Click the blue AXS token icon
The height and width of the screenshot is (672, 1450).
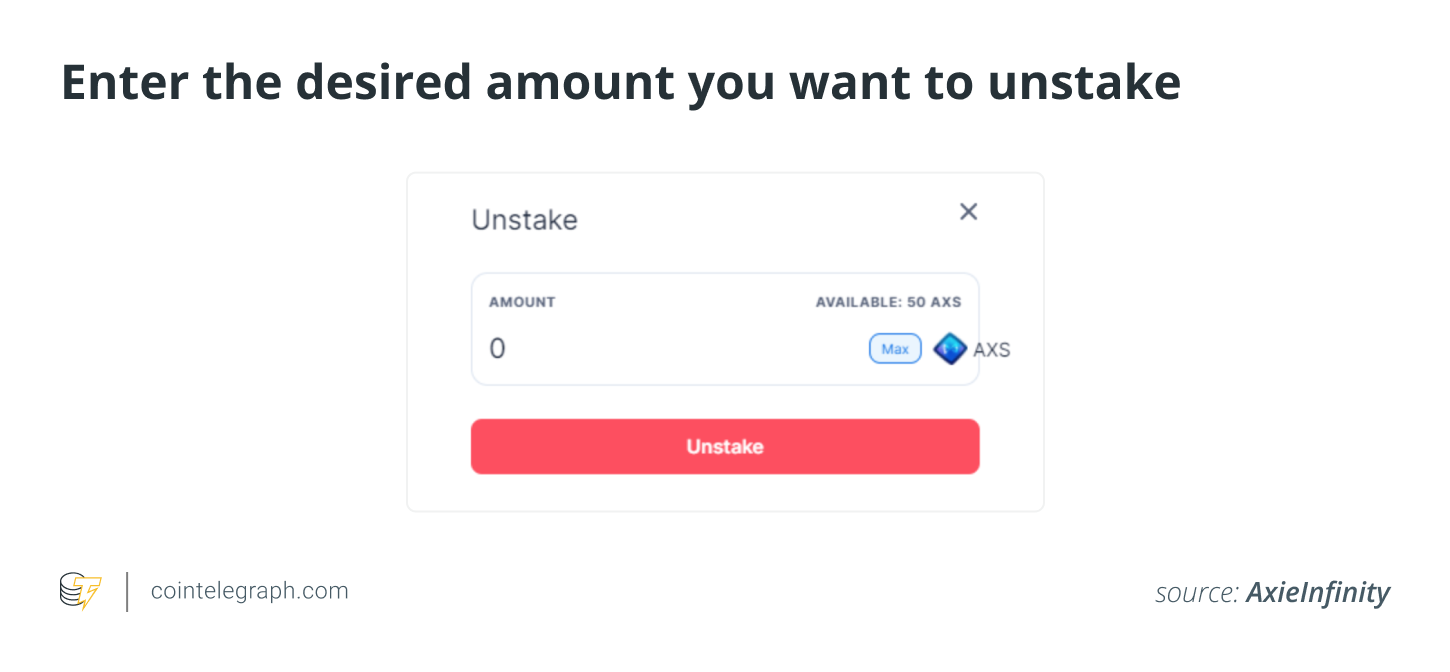click(949, 349)
